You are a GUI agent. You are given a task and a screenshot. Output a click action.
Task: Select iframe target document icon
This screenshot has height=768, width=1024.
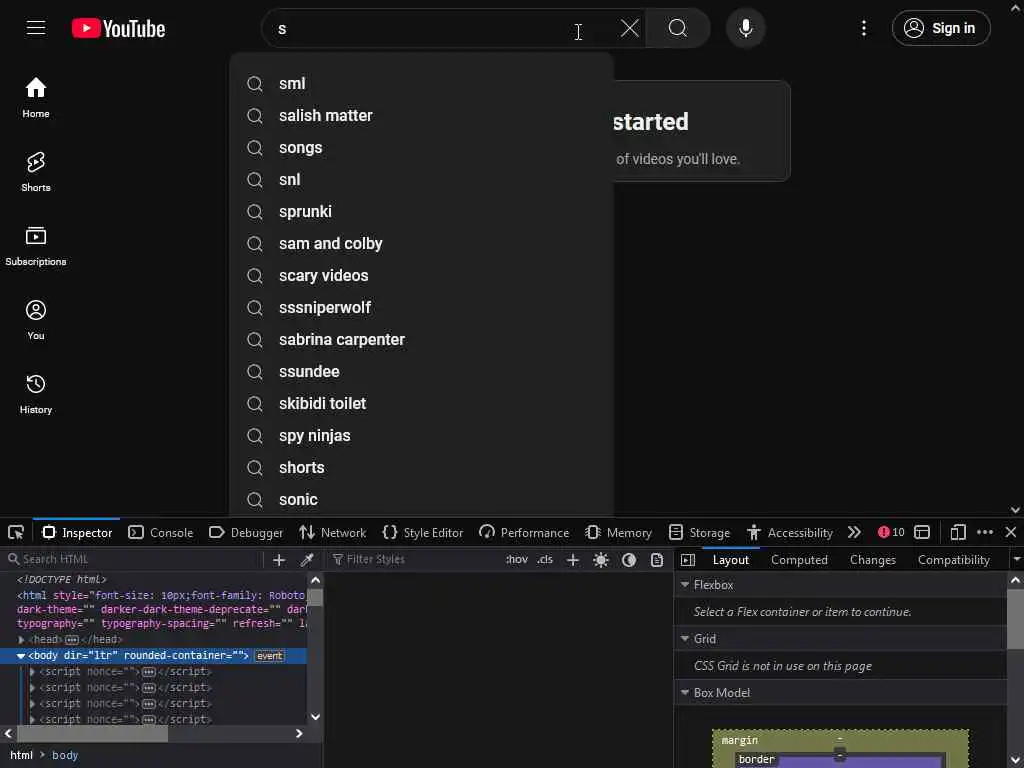(922, 532)
